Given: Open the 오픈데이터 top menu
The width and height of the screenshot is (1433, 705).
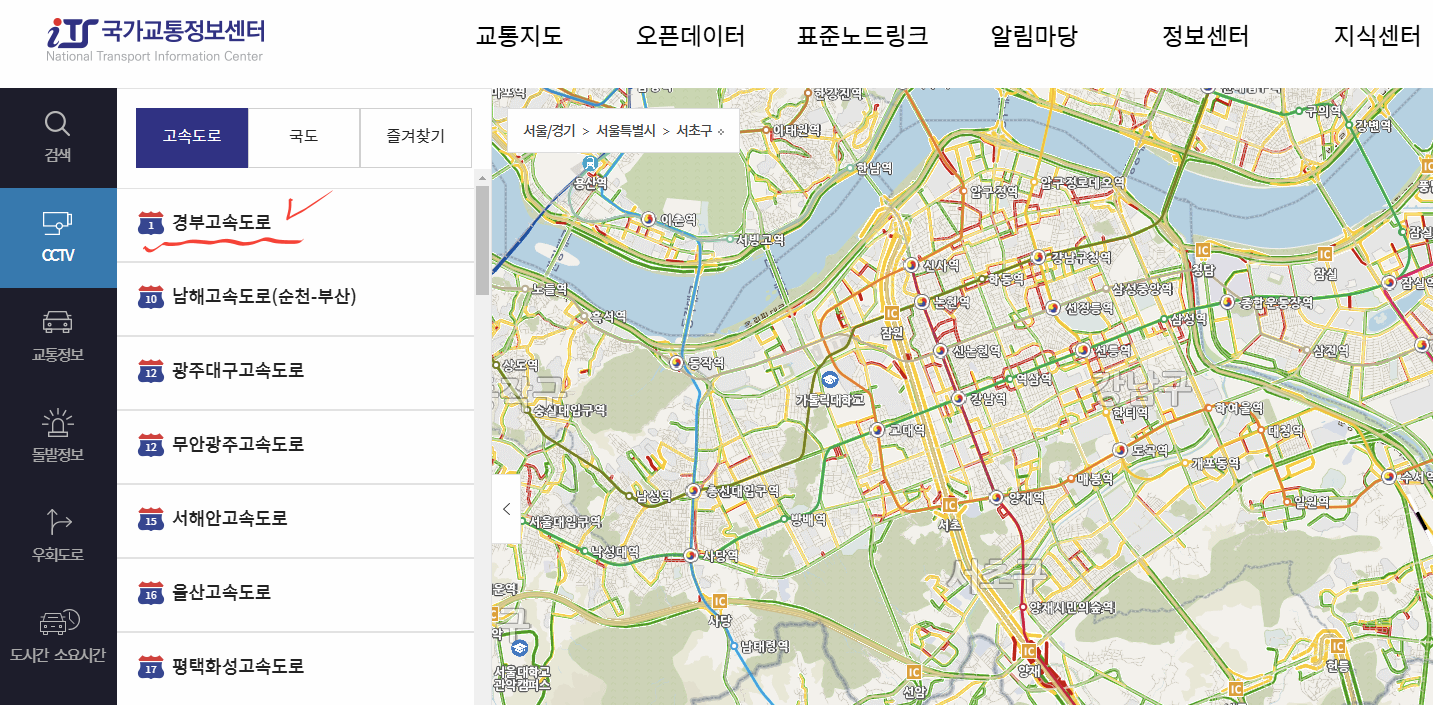Looking at the screenshot, I should click(691, 37).
